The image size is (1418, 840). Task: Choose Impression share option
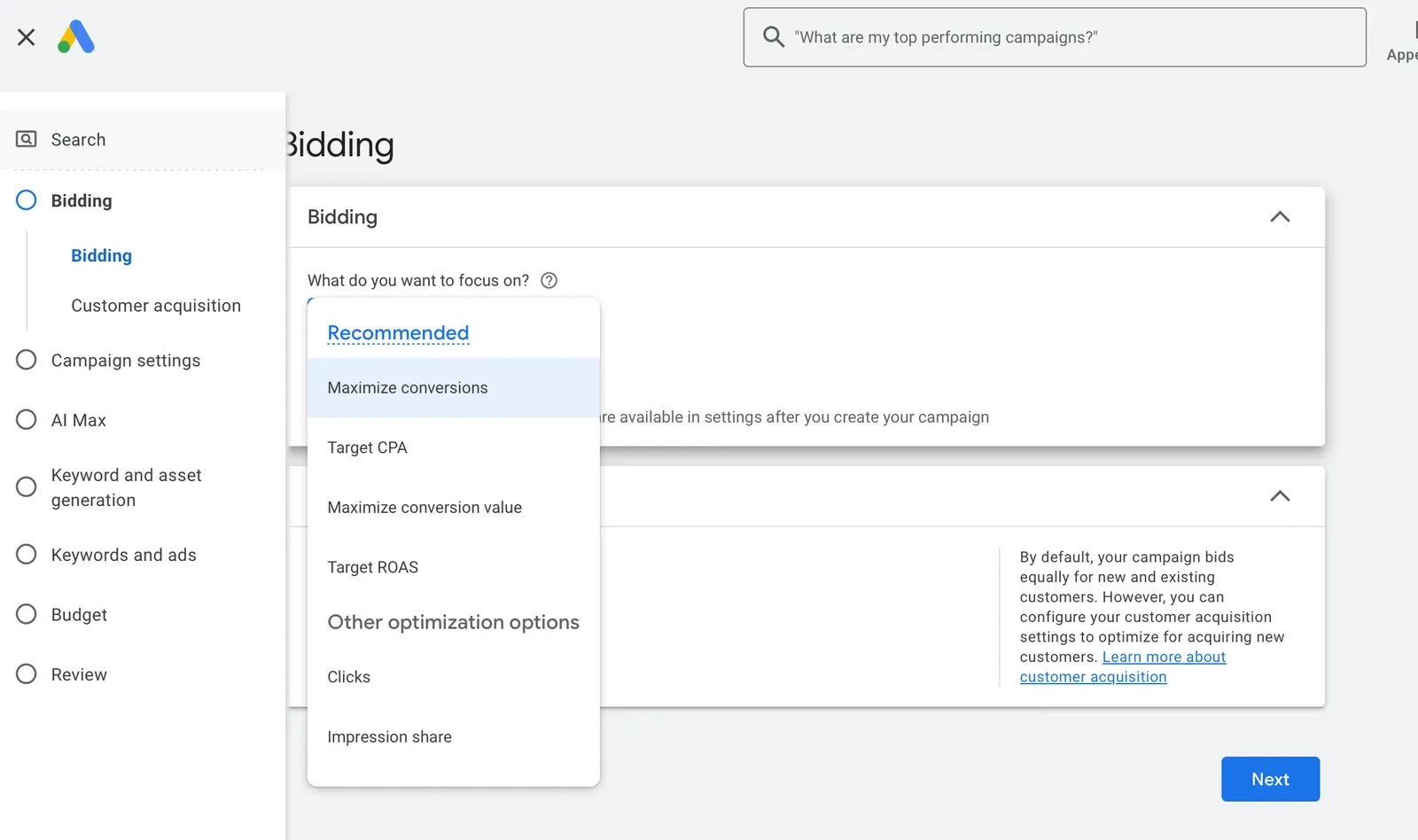(454, 737)
